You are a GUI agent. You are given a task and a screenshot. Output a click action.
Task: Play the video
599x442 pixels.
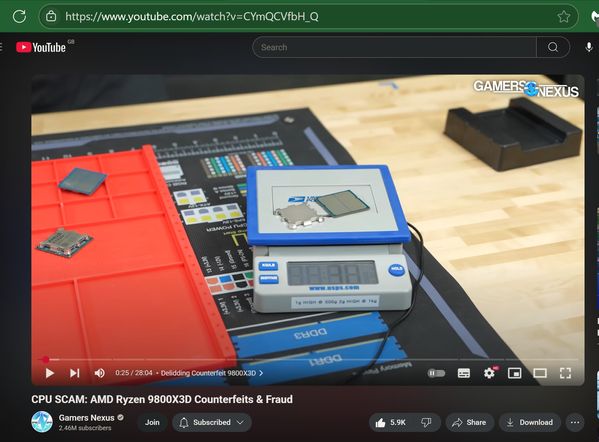point(49,373)
